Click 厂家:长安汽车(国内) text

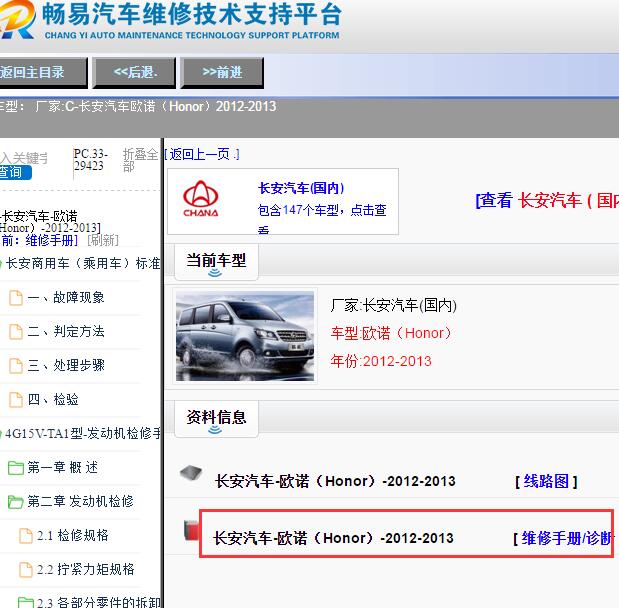394,305
